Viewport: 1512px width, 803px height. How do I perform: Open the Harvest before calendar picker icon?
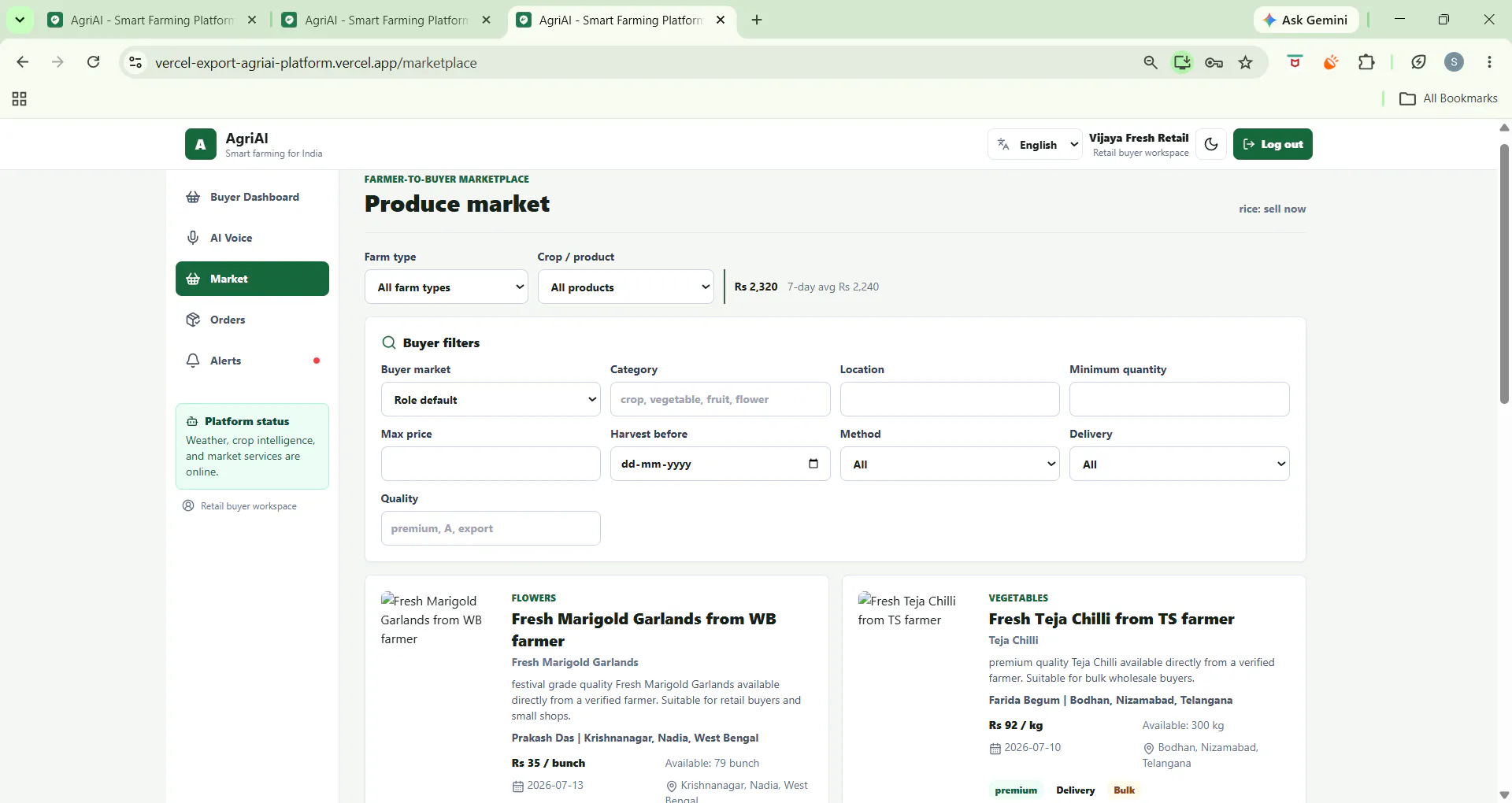pyautogui.click(x=813, y=464)
